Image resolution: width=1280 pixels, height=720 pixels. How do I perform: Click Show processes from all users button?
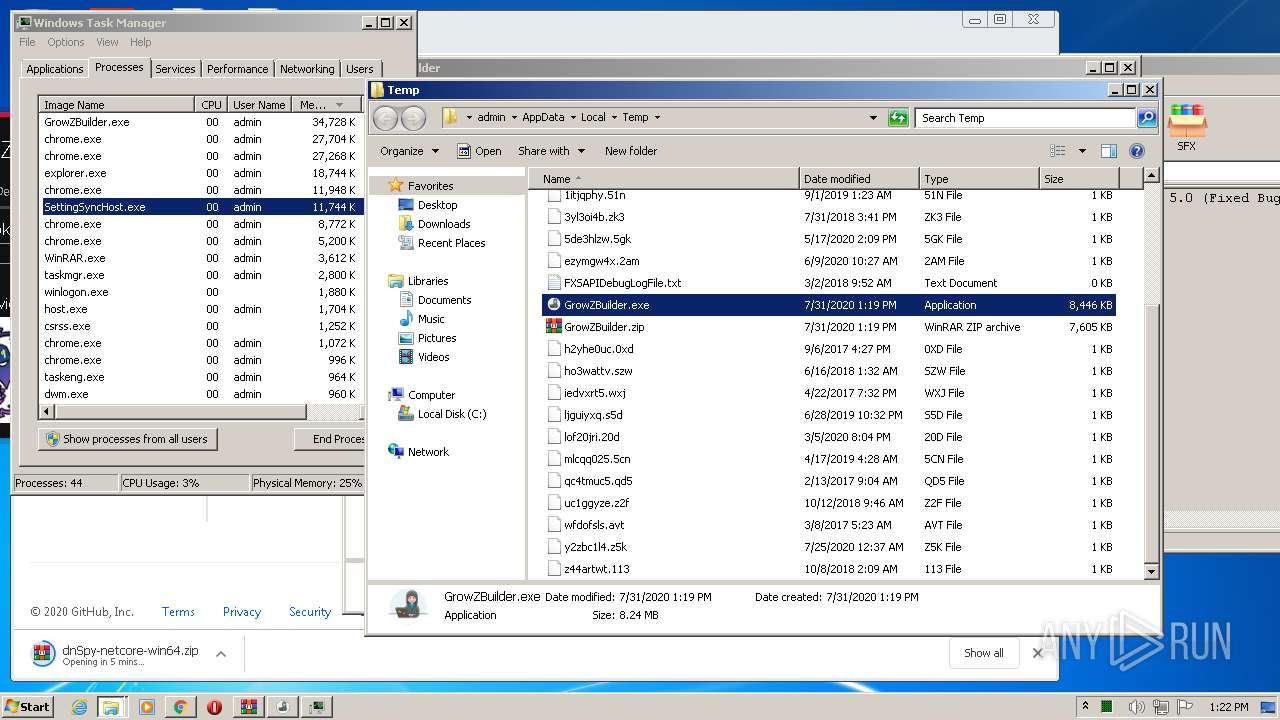(127, 439)
